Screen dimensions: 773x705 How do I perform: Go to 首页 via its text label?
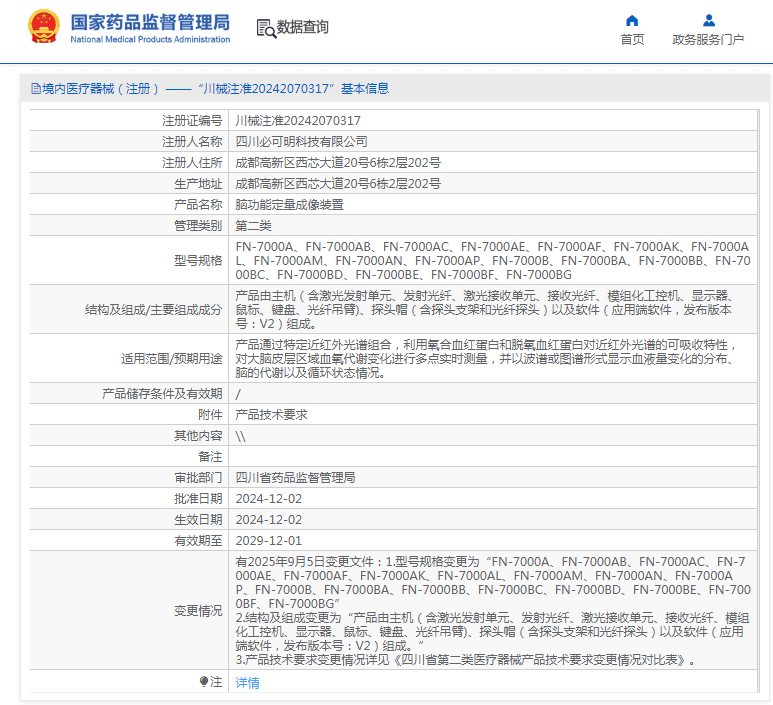(x=632, y=40)
